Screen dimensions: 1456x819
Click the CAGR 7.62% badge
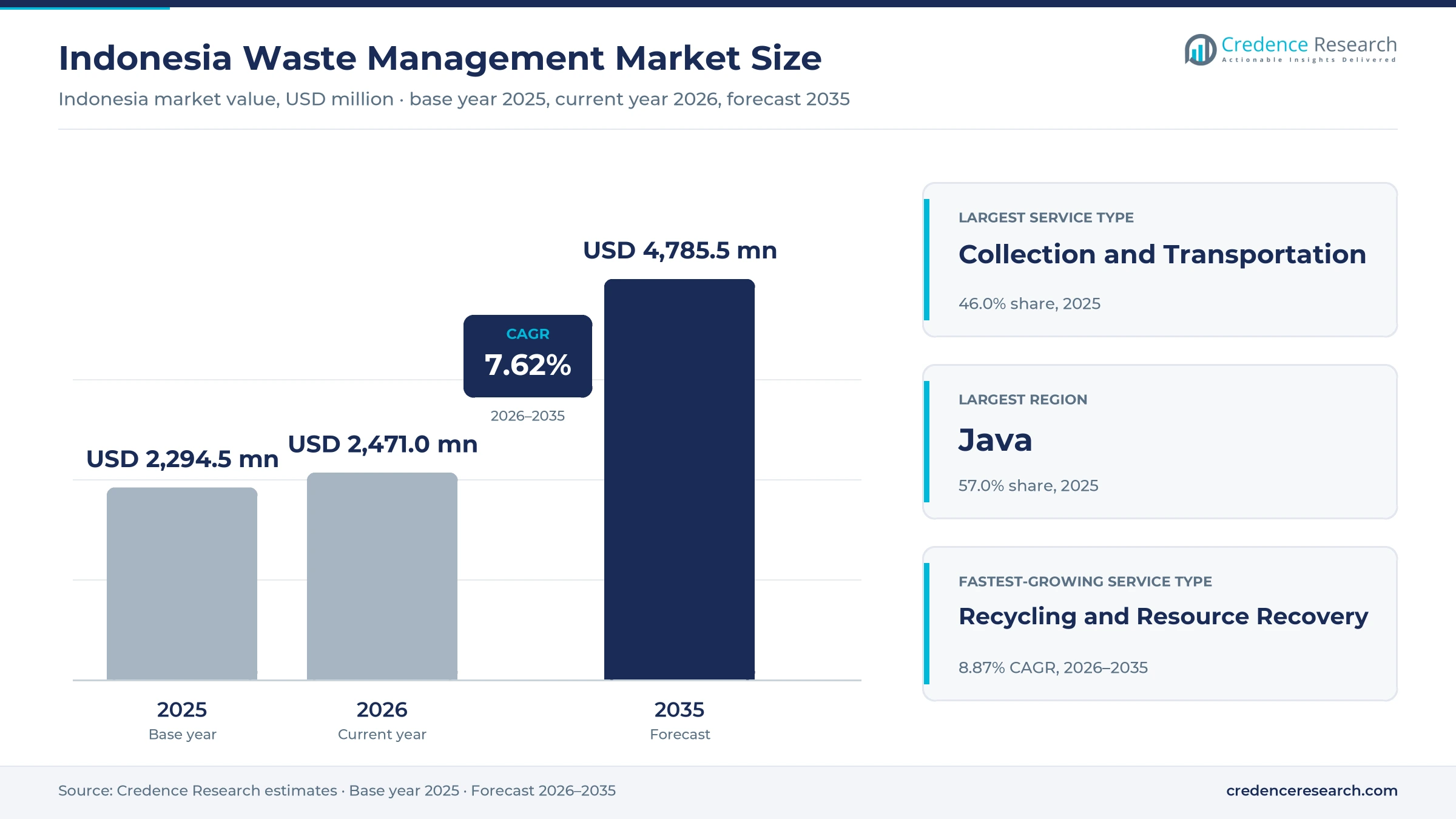pyautogui.click(x=528, y=356)
